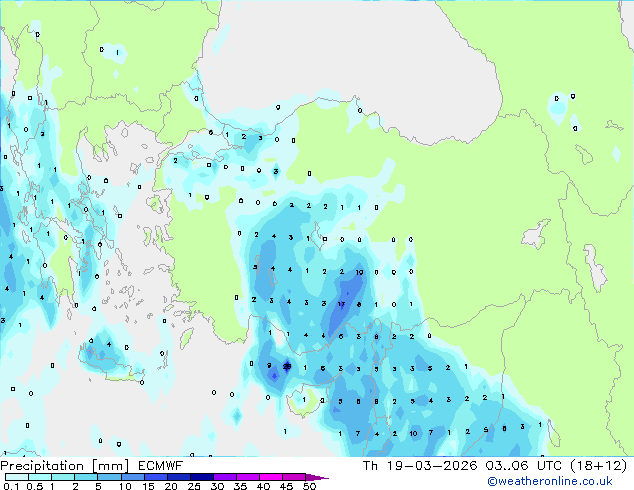
Task: Click the legend label '35'
Action: pos(240,486)
